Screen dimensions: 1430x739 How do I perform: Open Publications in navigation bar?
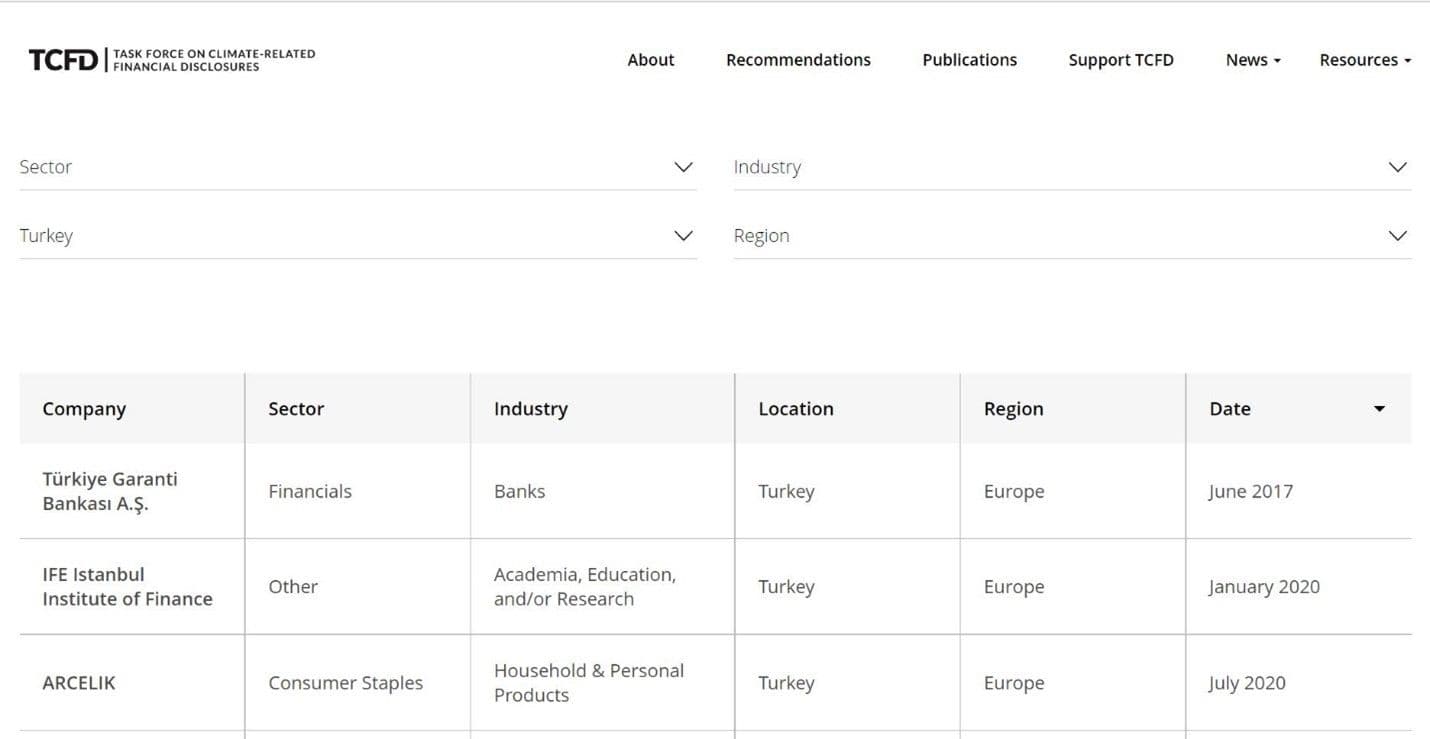pos(969,60)
